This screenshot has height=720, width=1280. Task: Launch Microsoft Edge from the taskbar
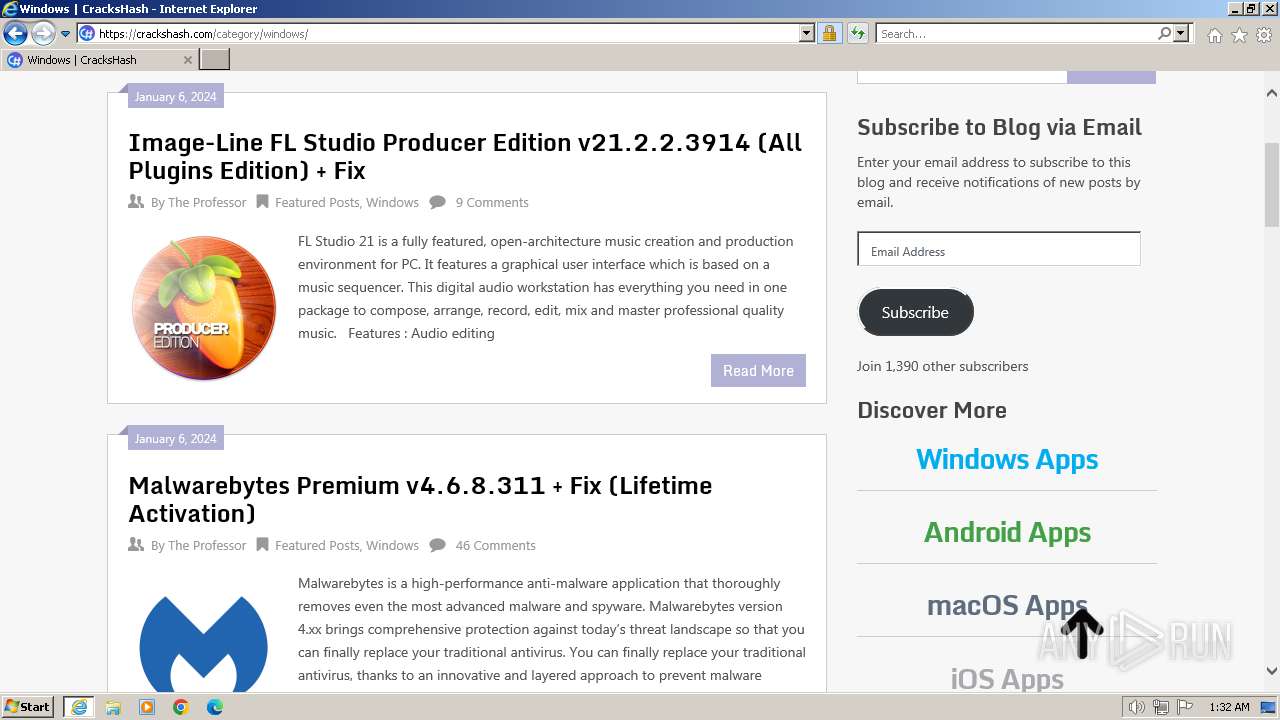tap(215, 707)
